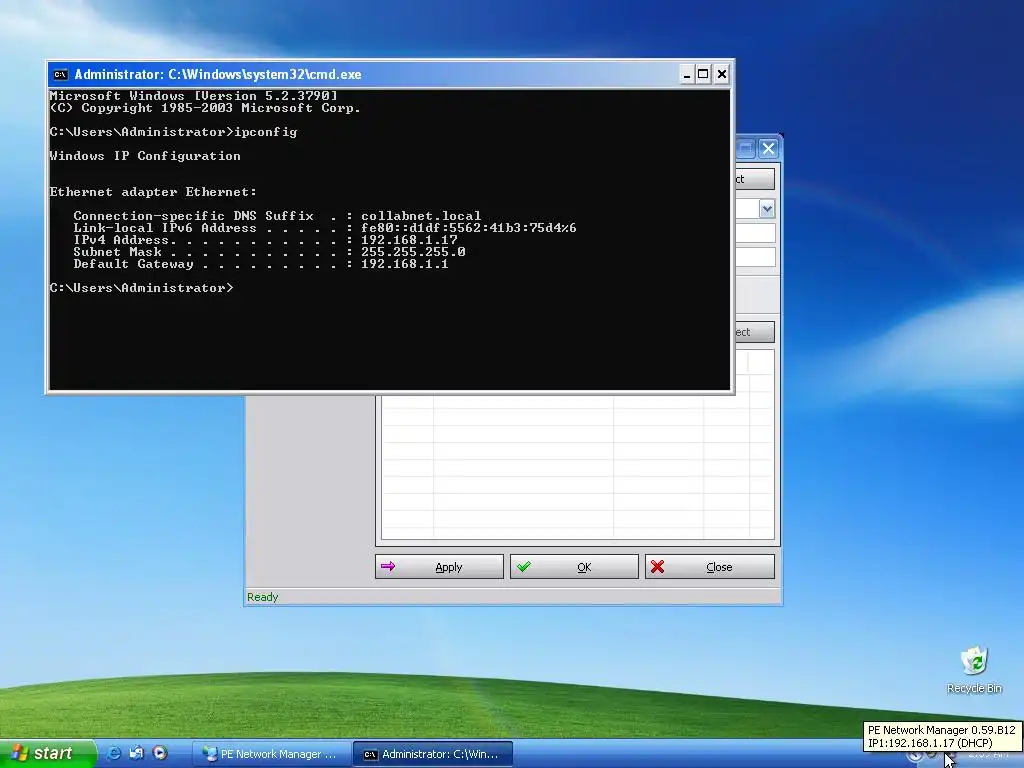Click the Close button in PE Network Manager
1024x768 pixels.
coord(710,566)
